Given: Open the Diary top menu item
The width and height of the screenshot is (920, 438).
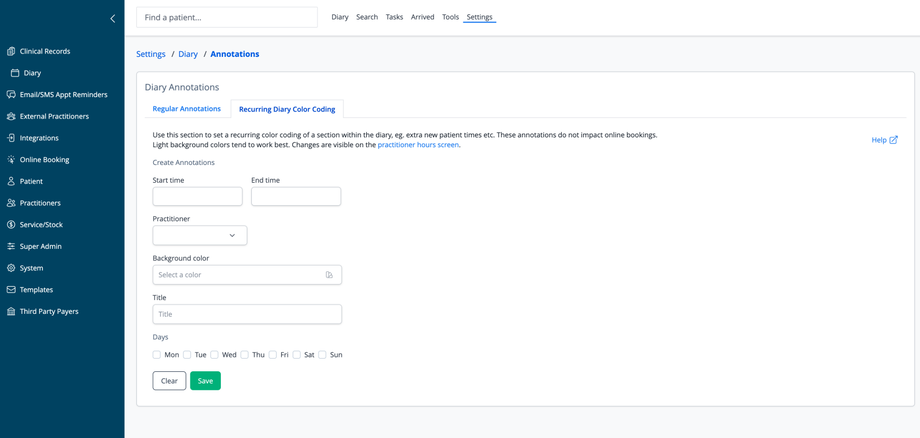Looking at the screenshot, I should pos(340,17).
